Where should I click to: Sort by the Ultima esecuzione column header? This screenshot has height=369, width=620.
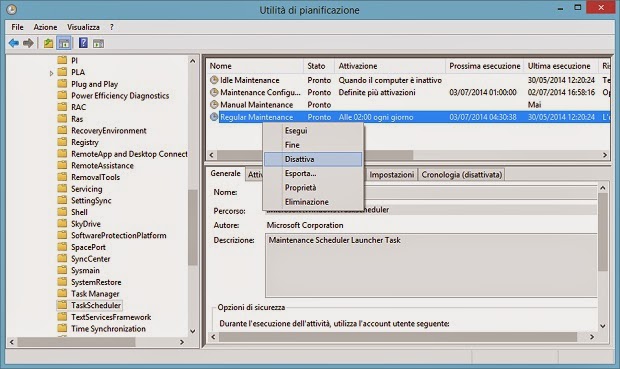pyautogui.click(x=561, y=66)
